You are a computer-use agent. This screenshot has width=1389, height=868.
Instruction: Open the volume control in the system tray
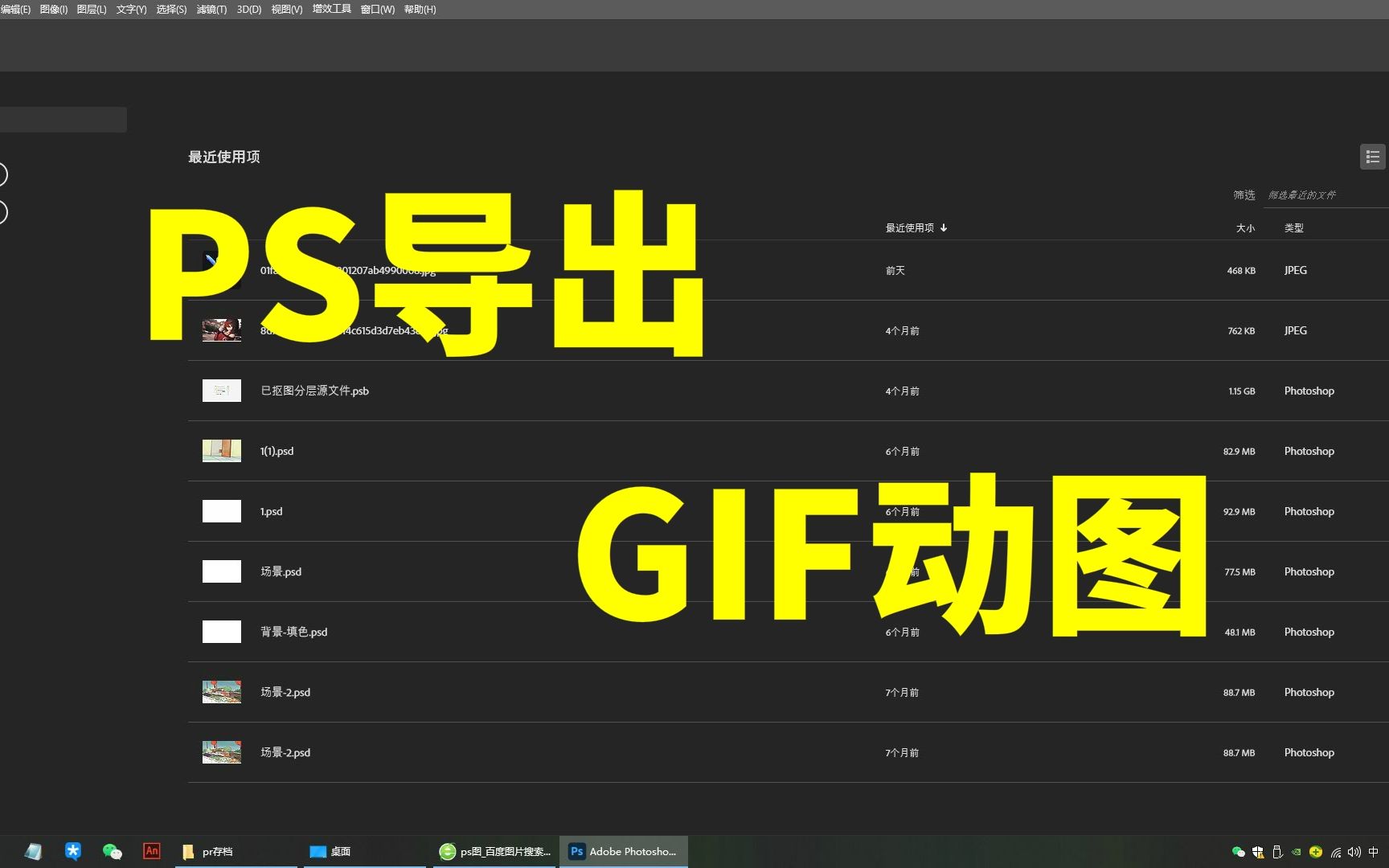point(1355,852)
